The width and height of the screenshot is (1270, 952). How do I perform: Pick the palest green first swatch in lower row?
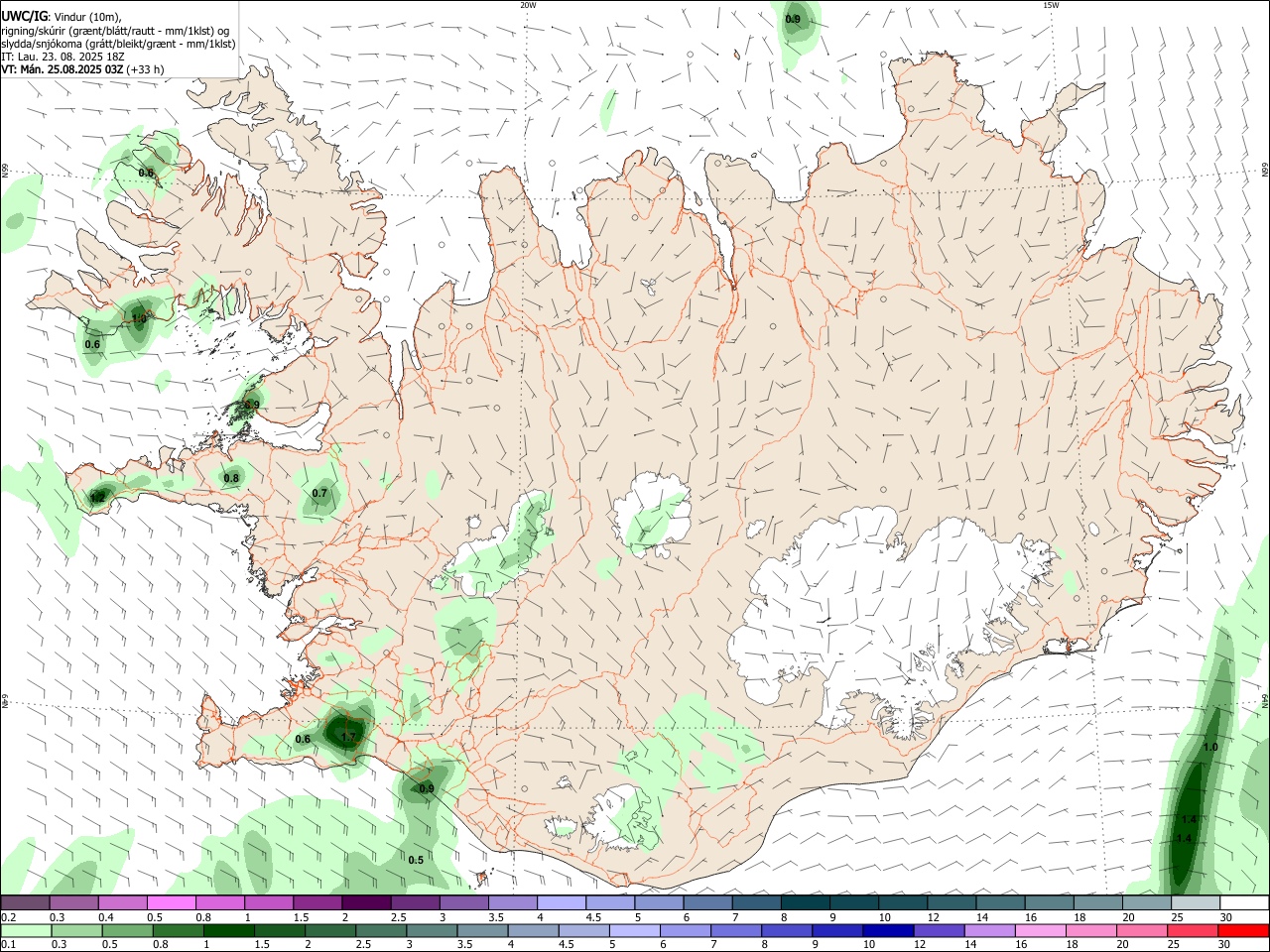click(x=25, y=930)
